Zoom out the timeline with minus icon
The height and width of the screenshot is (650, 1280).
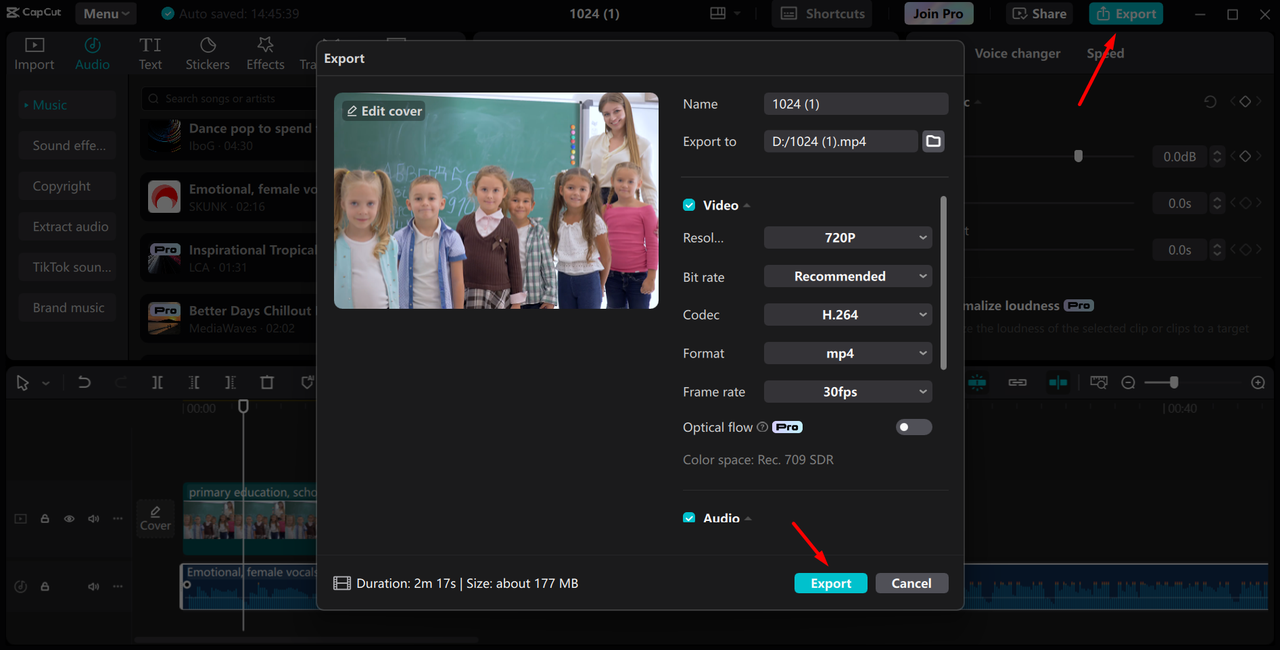(1128, 383)
